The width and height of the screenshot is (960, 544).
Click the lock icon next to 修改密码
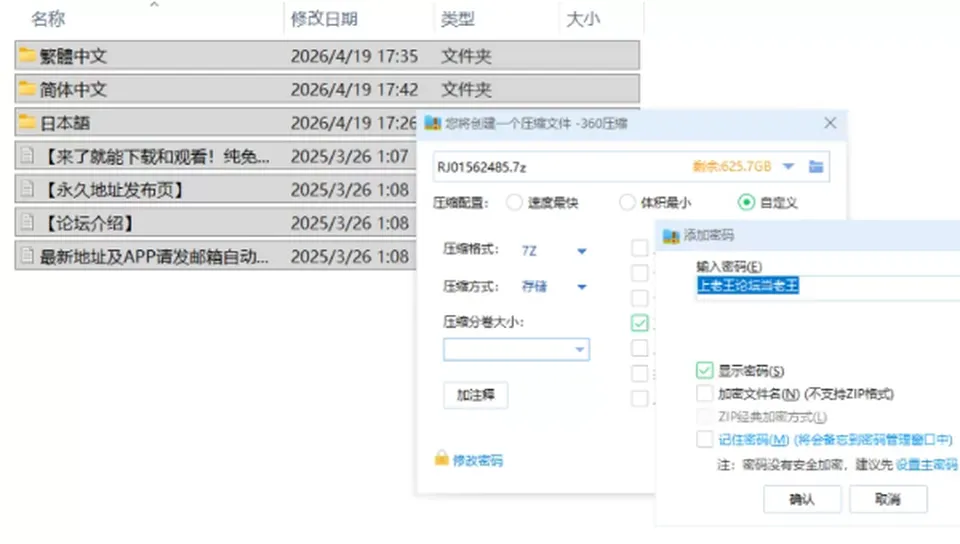pyautogui.click(x=441, y=458)
